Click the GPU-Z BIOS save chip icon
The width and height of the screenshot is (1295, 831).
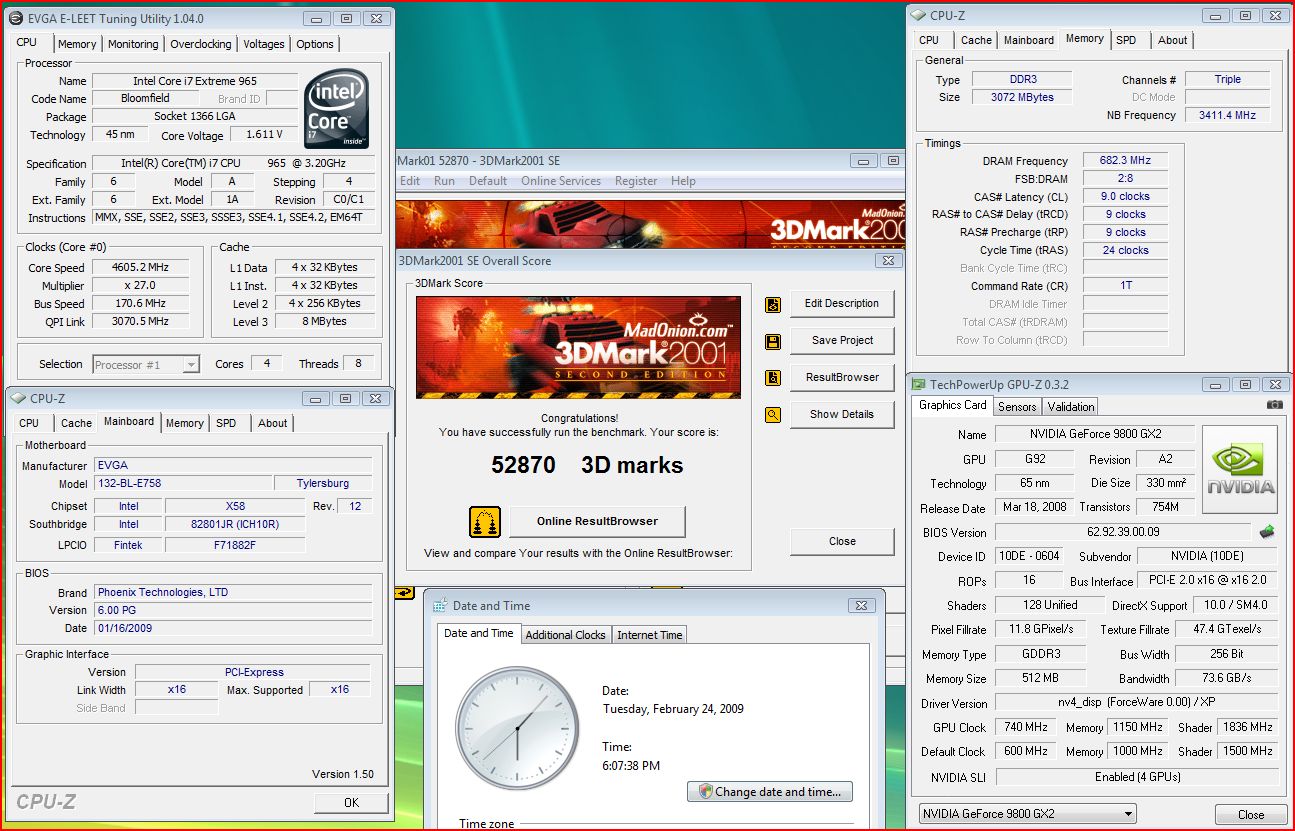(x=1267, y=532)
